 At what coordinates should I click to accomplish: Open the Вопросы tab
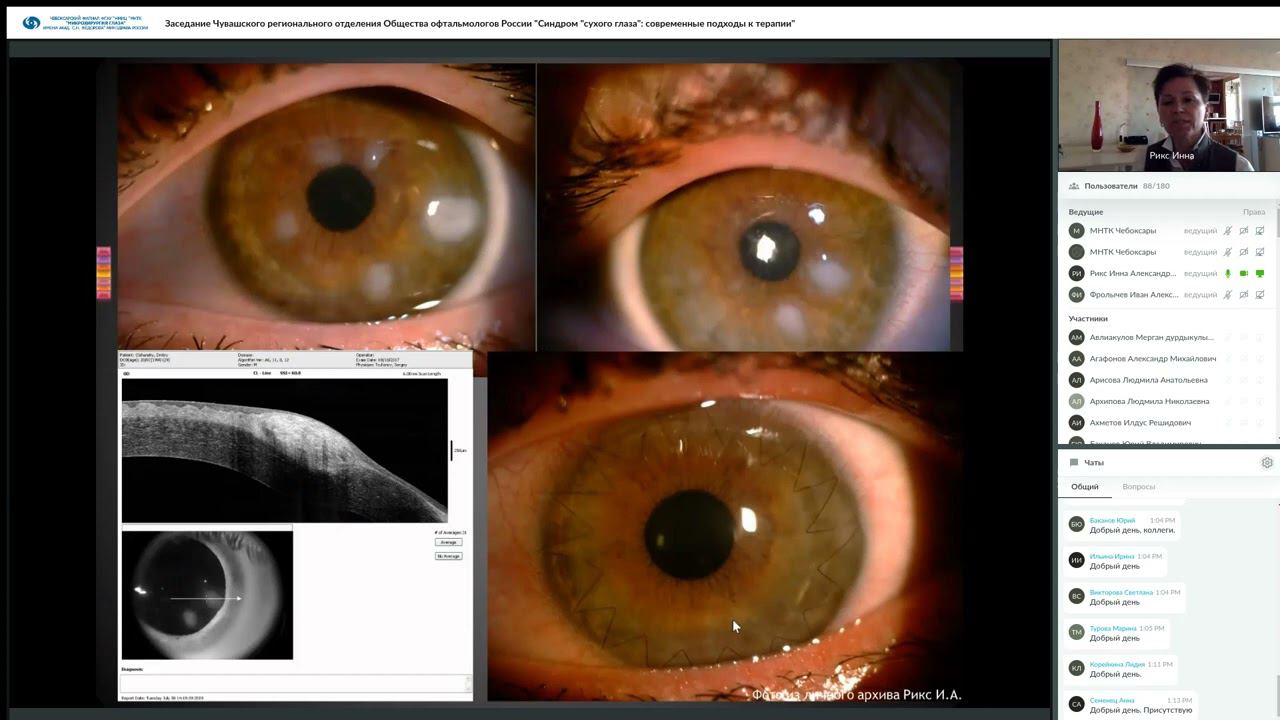pos(1139,487)
